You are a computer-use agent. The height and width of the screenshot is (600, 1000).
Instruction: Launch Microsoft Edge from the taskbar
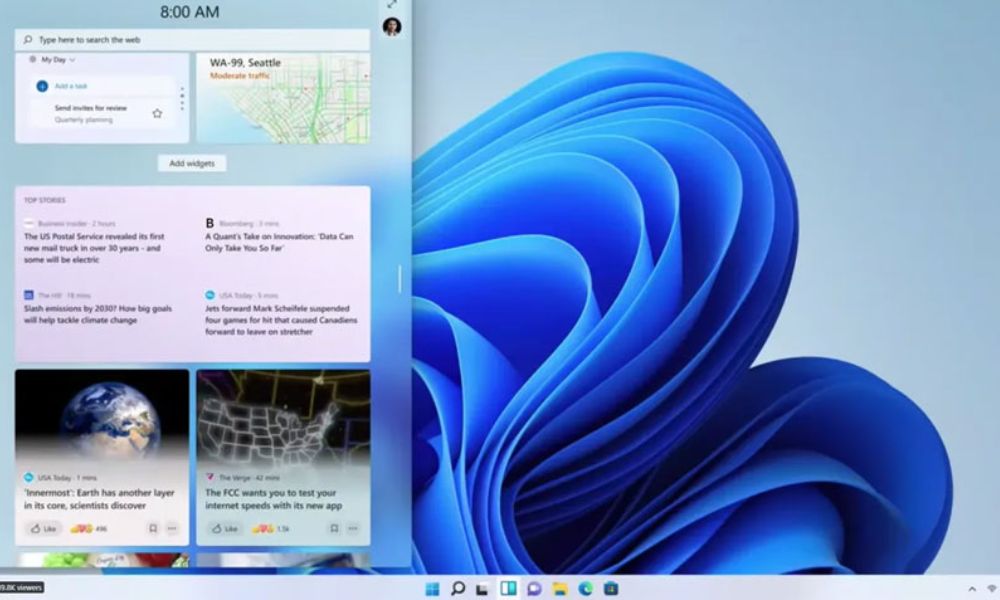click(x=586, y=589)
